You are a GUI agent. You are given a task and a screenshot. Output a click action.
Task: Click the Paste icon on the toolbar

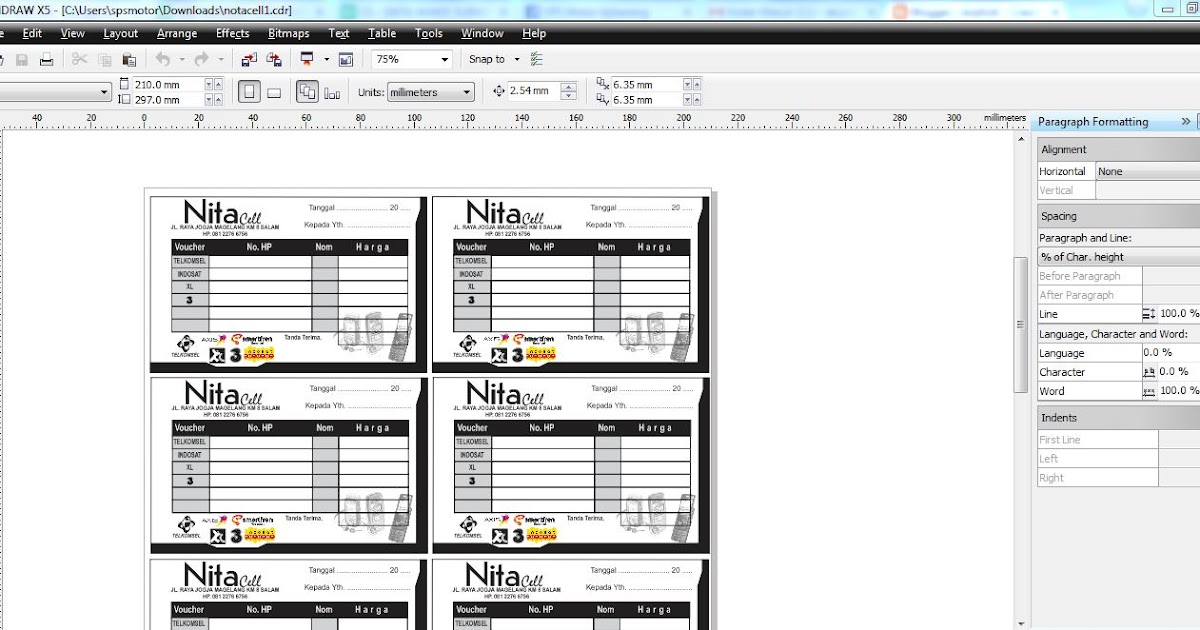coord(132,59)
